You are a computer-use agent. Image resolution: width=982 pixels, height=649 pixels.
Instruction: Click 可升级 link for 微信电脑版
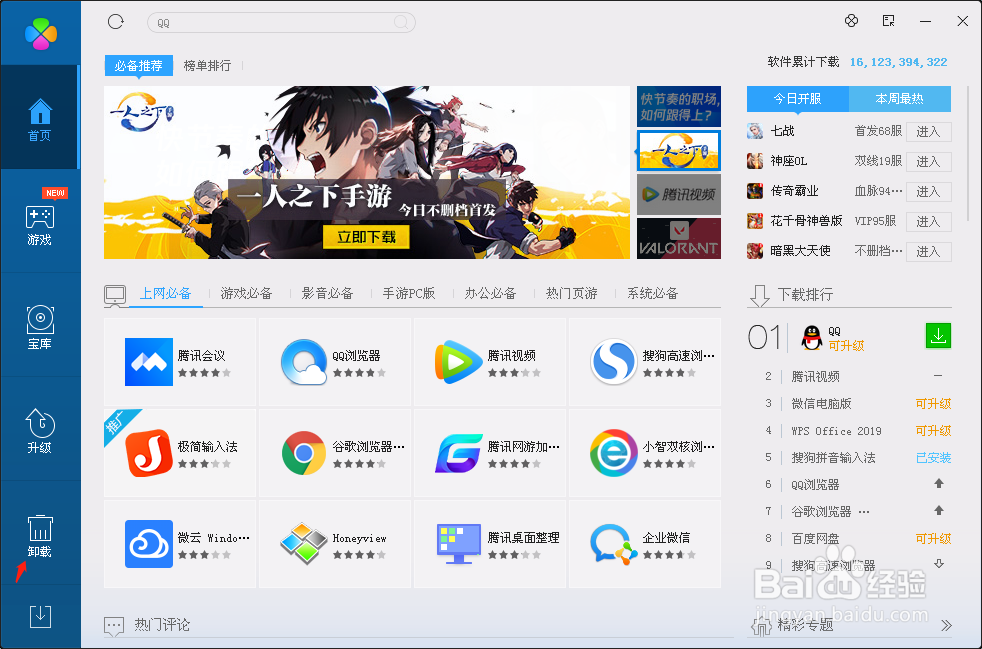(x=933, y=404)
